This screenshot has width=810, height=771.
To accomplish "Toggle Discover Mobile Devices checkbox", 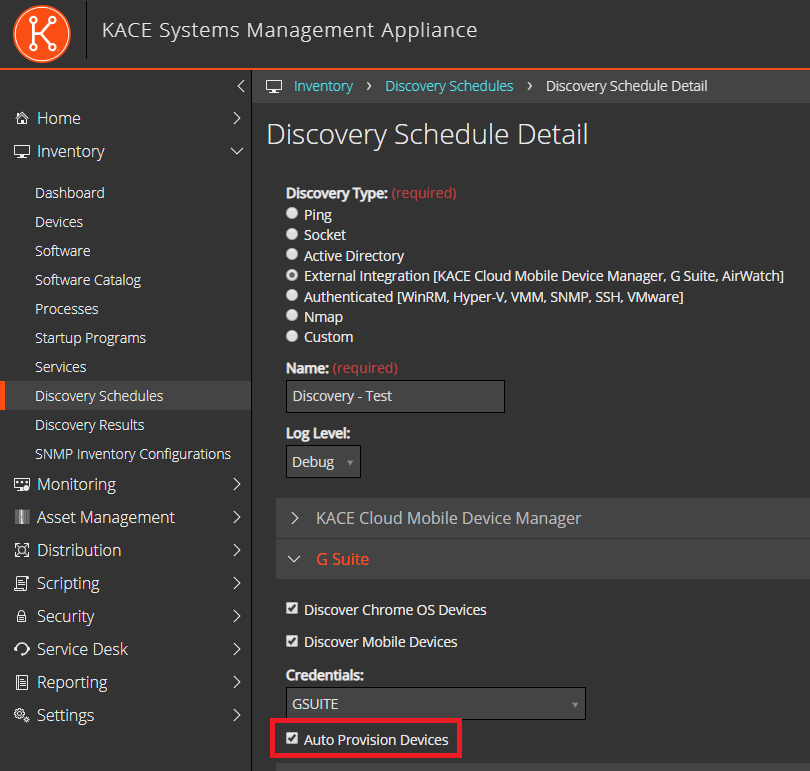I will (292, 641).
